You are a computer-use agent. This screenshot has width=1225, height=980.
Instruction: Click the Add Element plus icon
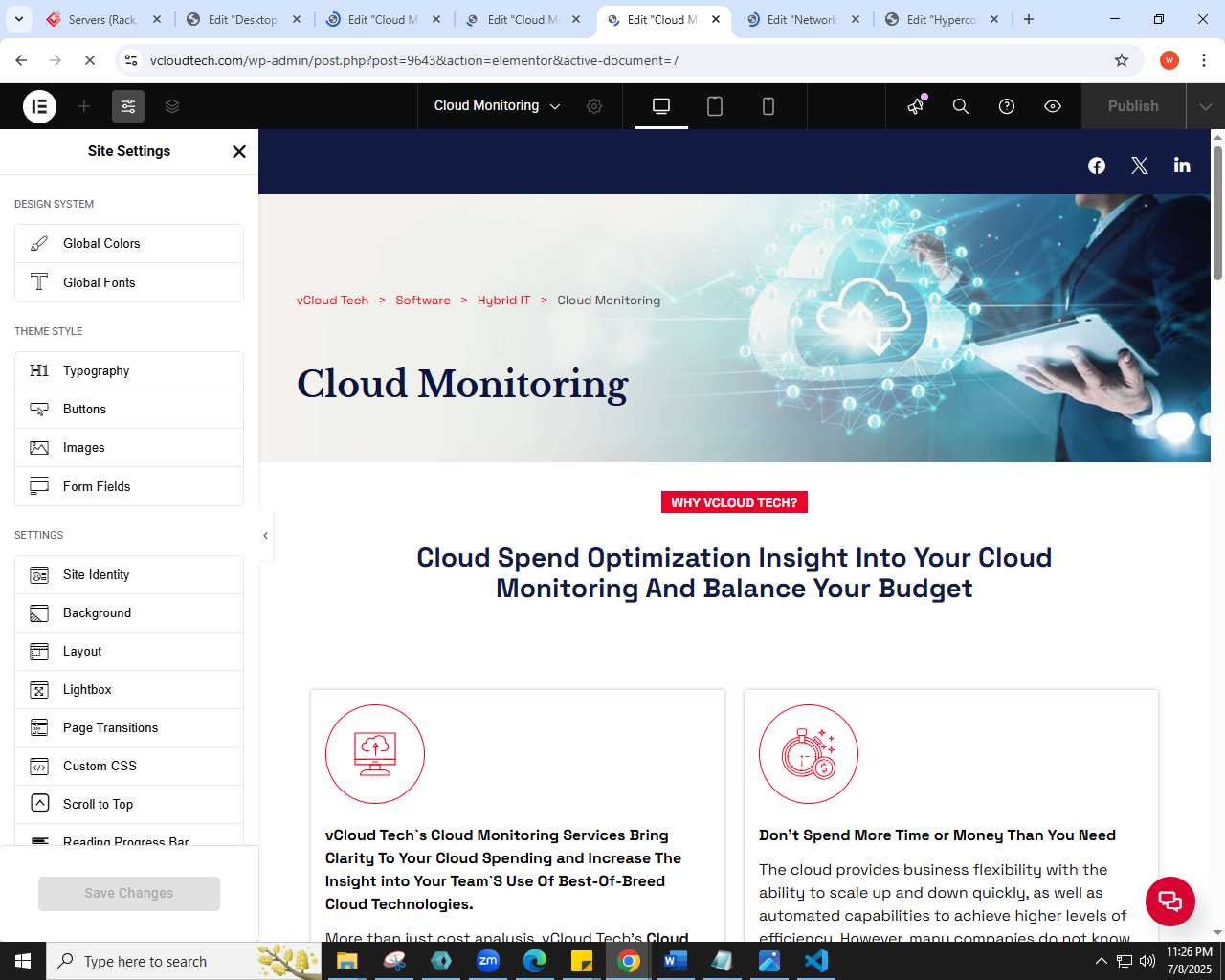click(84, 106)
